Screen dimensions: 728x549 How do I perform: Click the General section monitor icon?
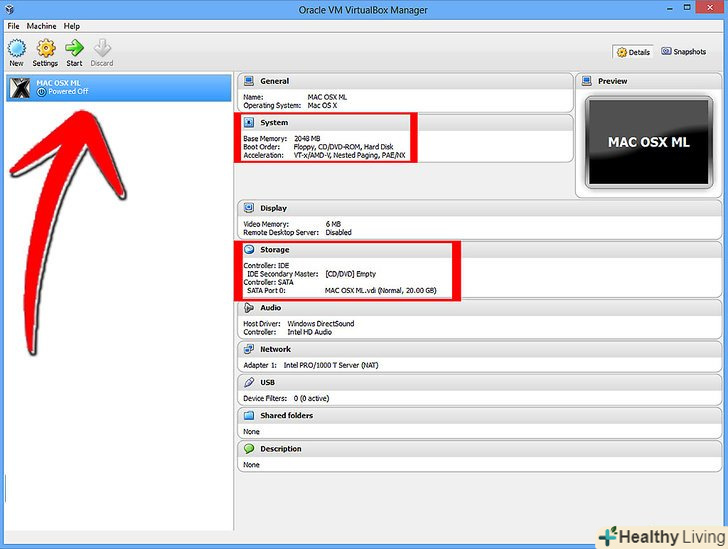(249, 81)
